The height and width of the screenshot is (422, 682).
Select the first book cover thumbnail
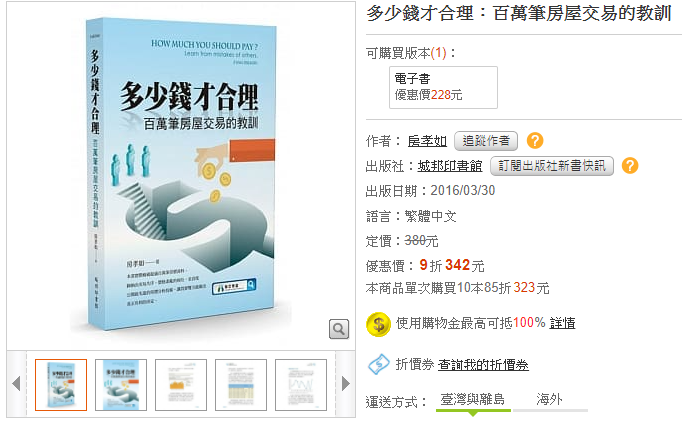tap(61, 385)
